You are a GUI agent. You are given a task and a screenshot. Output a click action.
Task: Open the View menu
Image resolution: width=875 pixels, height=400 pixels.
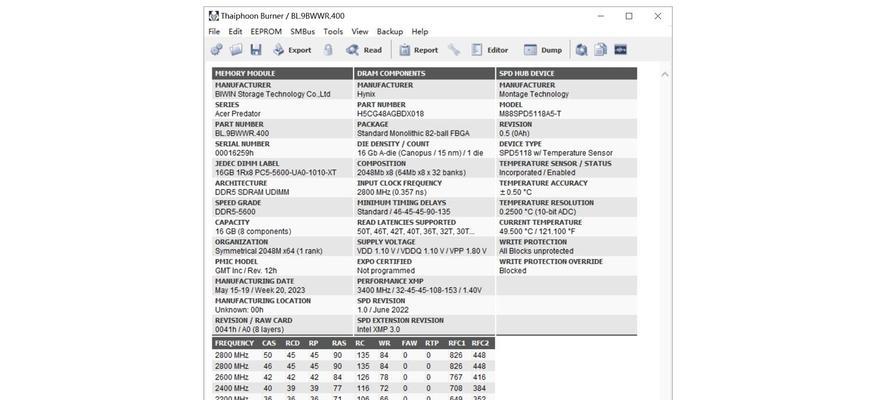point(360,32)
